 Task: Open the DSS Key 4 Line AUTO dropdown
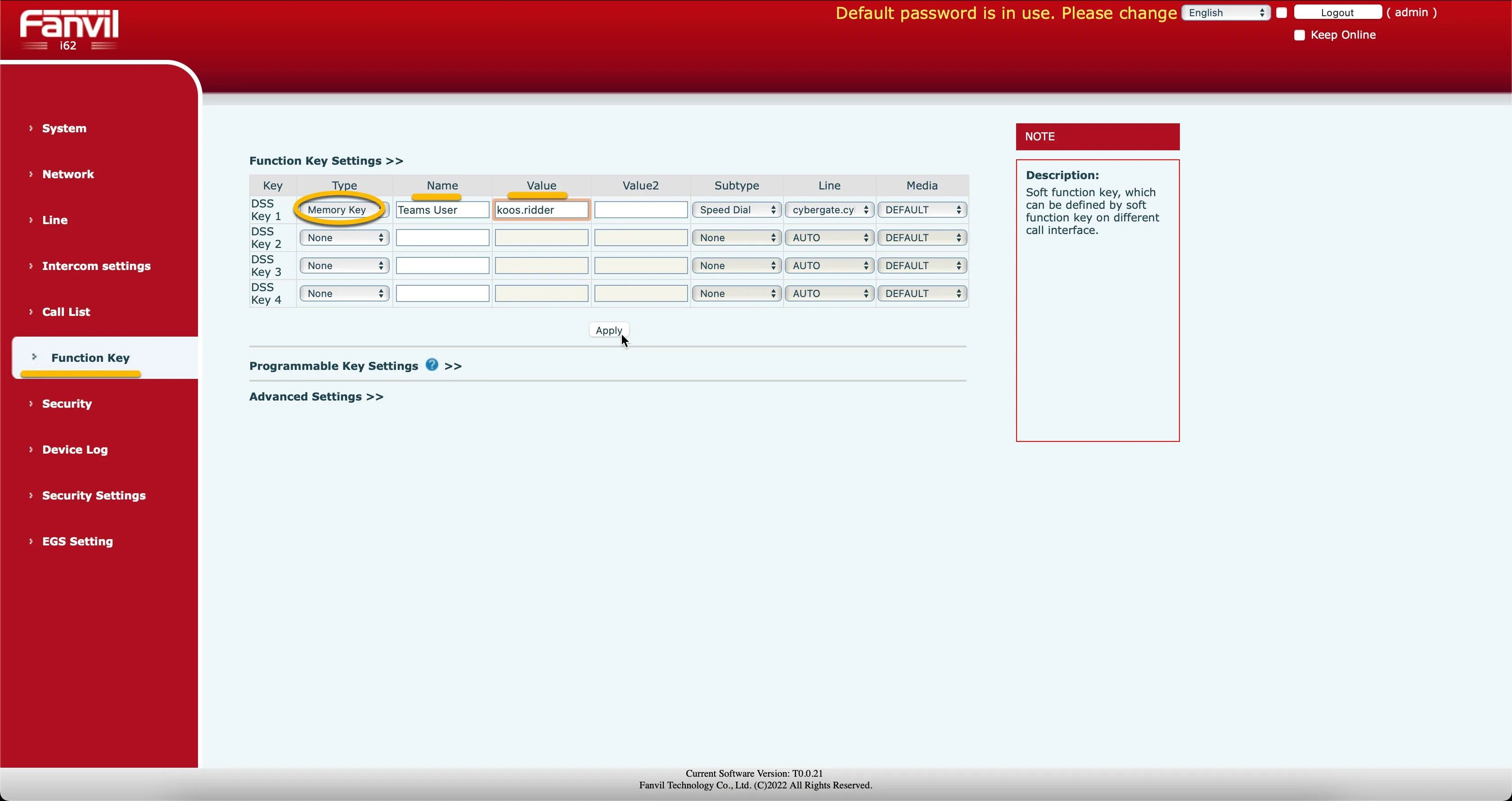pyautogui.click(x=829, y=293)
